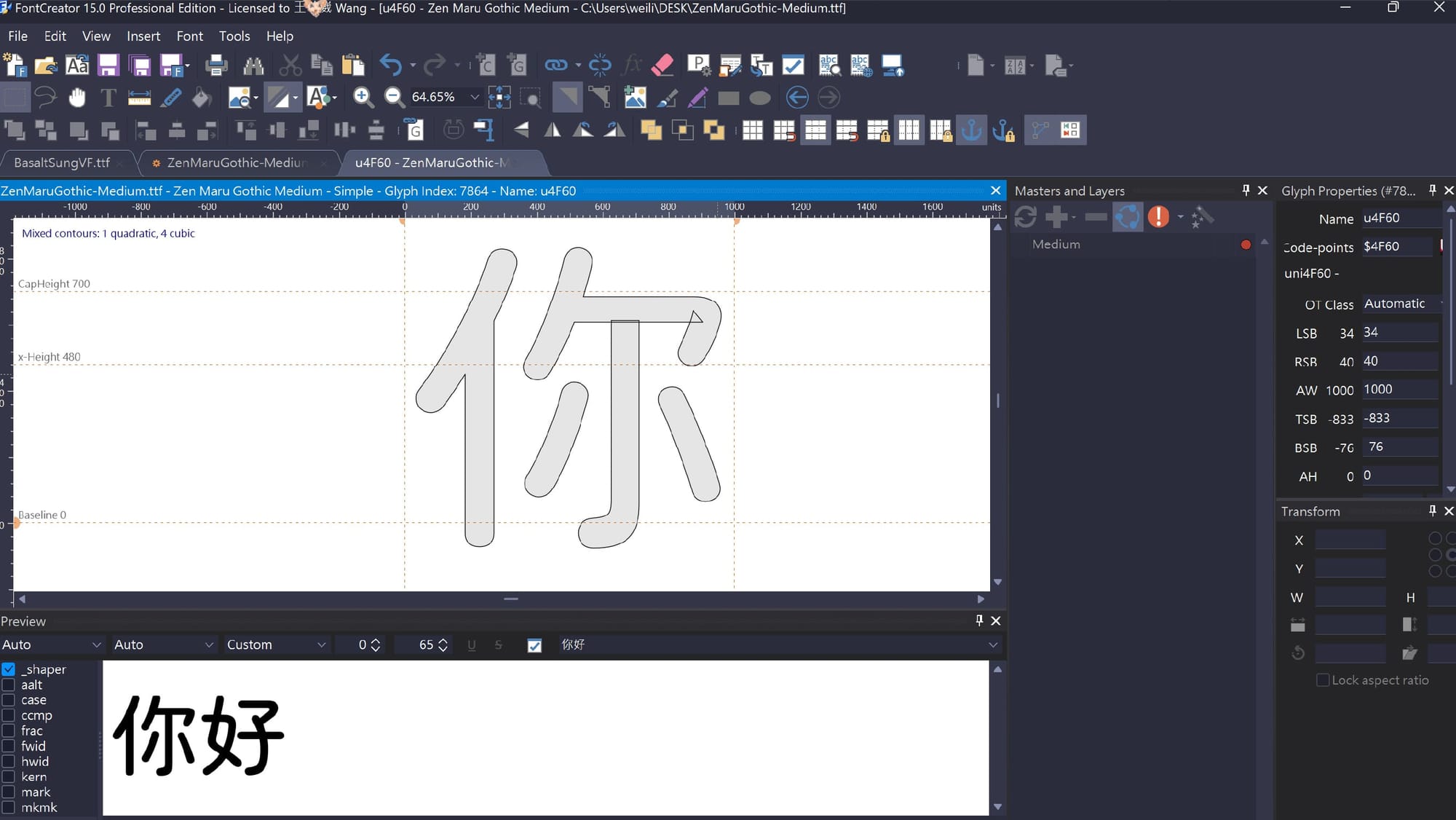Click the Find binoculars icon

(253, 66)
